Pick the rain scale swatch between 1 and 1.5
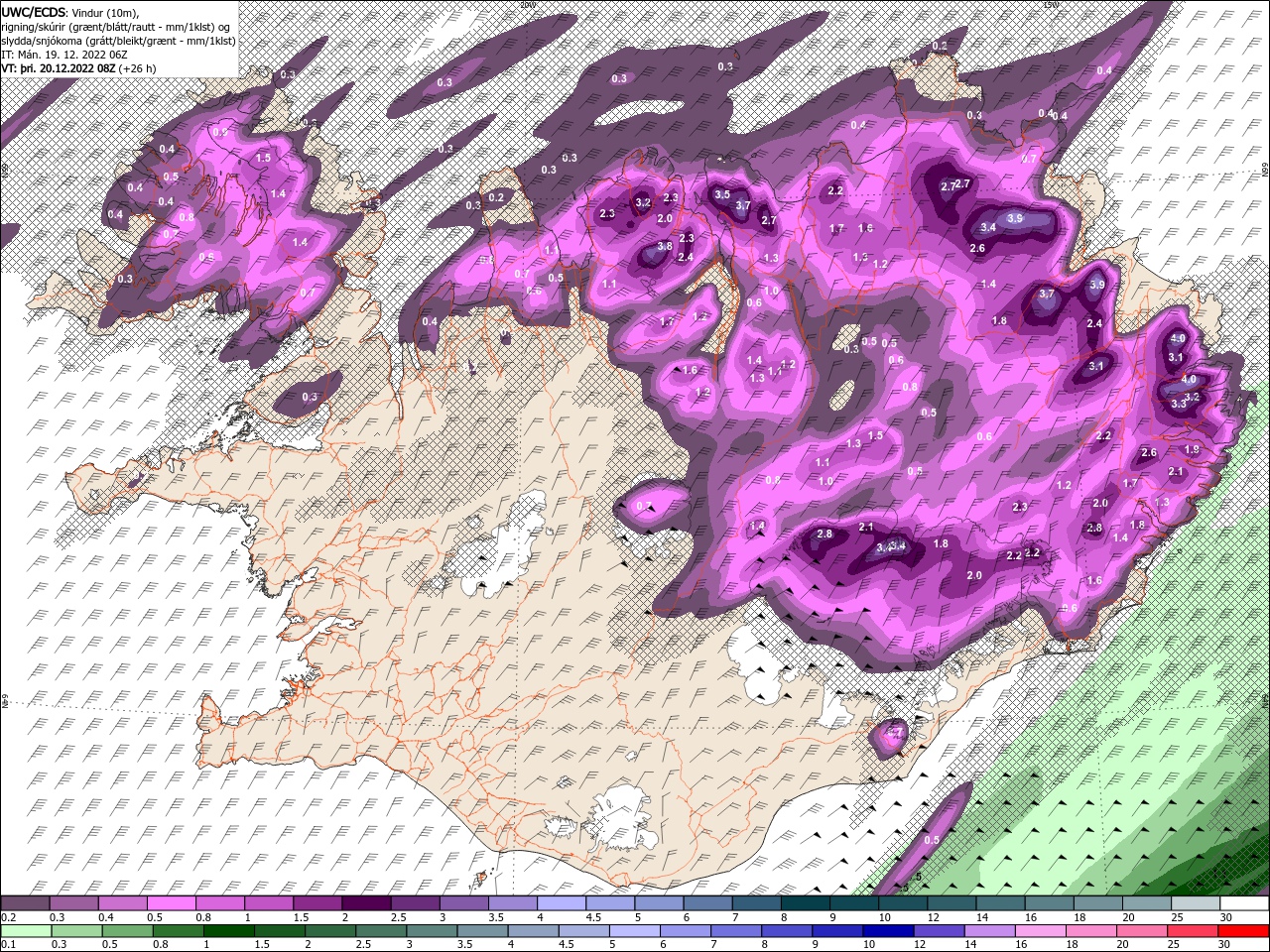This screenshot has height=952, width=1270. [x=229, y=930]
